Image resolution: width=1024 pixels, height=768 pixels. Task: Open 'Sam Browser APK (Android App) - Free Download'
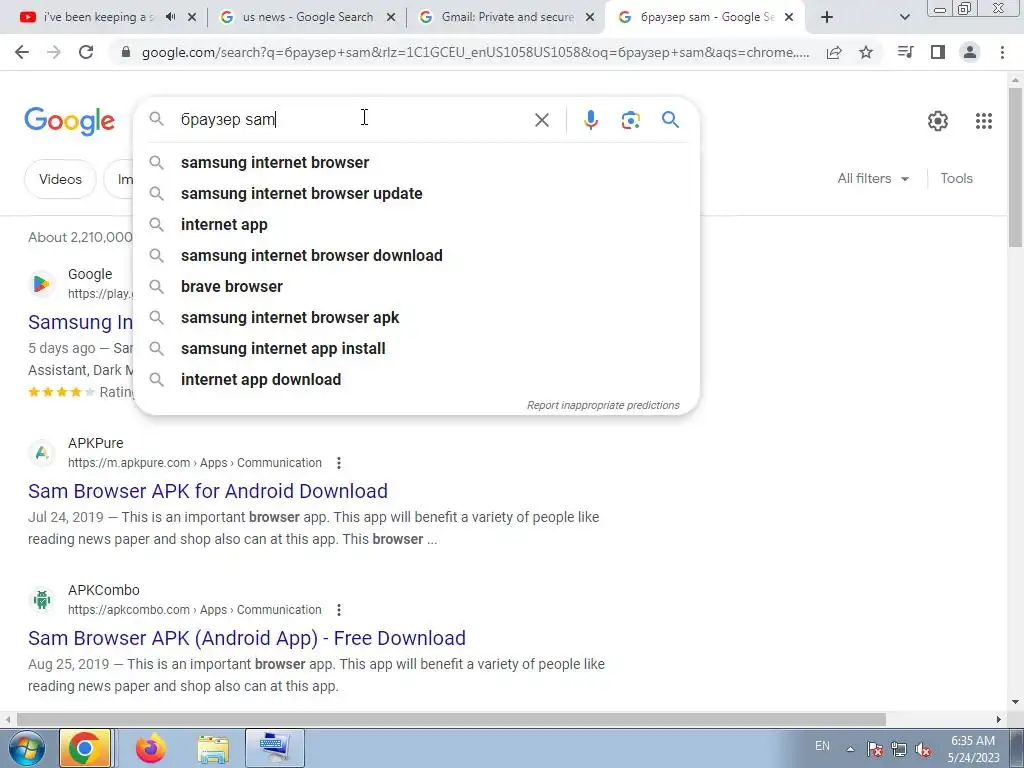(x=247, y=638)
